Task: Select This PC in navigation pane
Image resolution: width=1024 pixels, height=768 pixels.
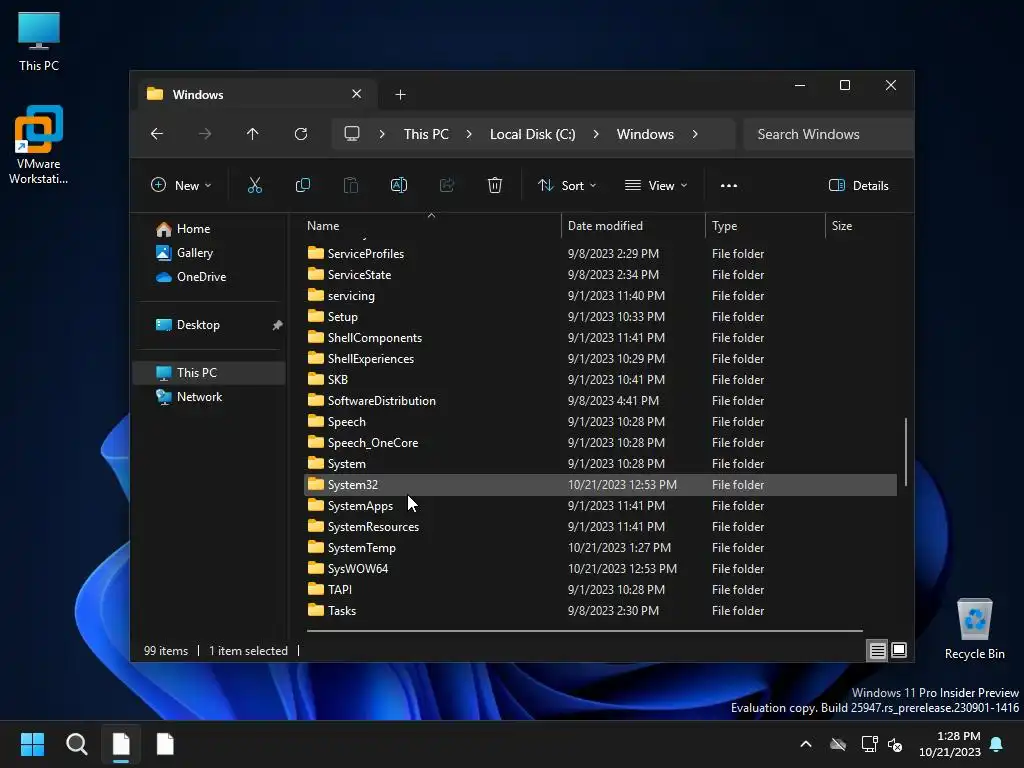Action: point(209,373)
